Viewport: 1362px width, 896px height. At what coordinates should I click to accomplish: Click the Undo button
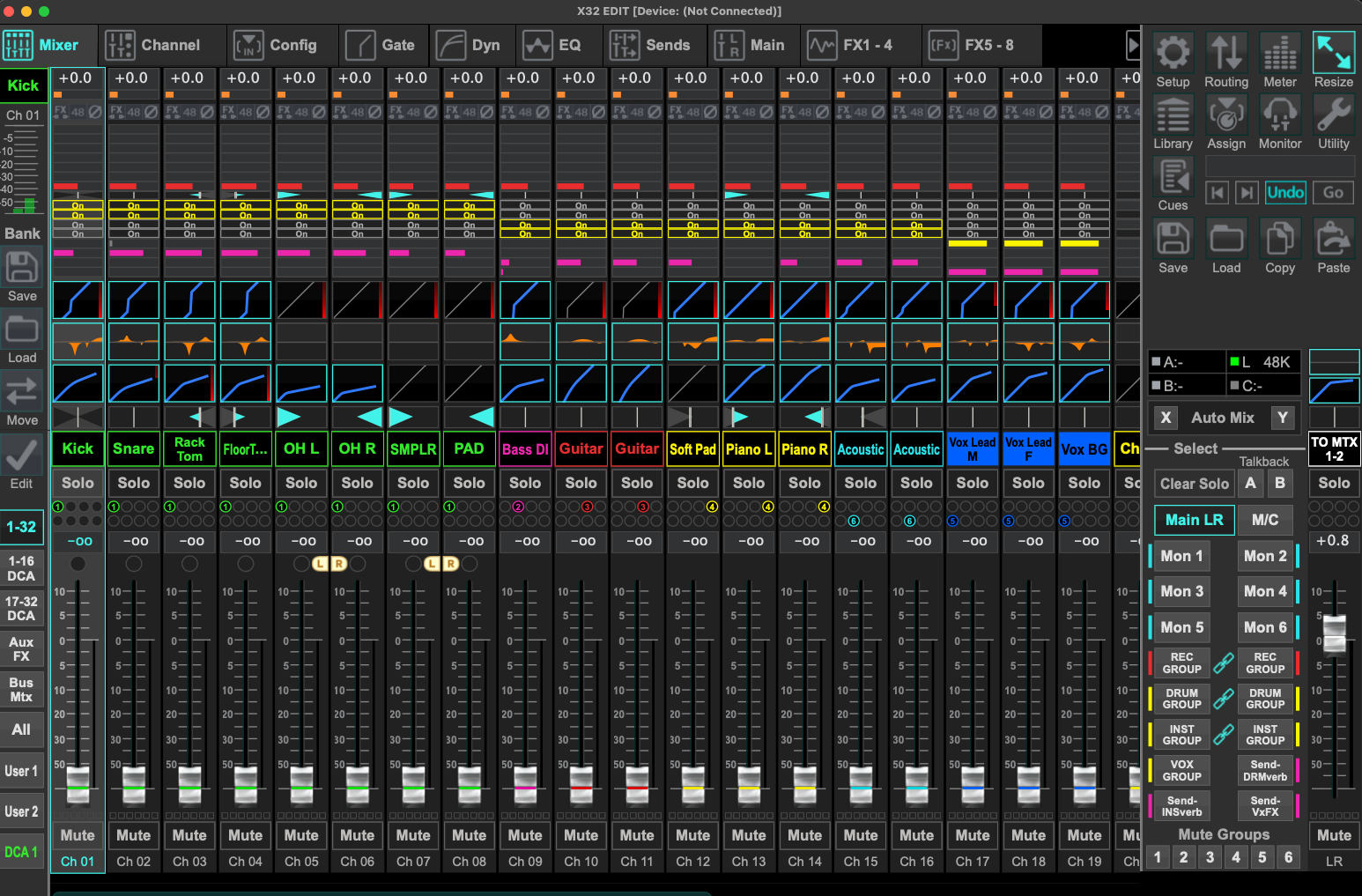pos(1285,192)
